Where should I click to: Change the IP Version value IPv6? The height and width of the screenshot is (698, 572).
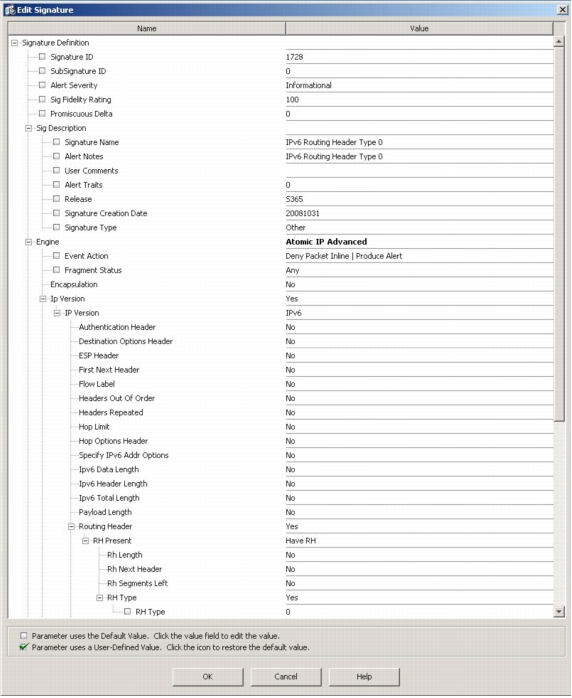(x=419, y=313)
